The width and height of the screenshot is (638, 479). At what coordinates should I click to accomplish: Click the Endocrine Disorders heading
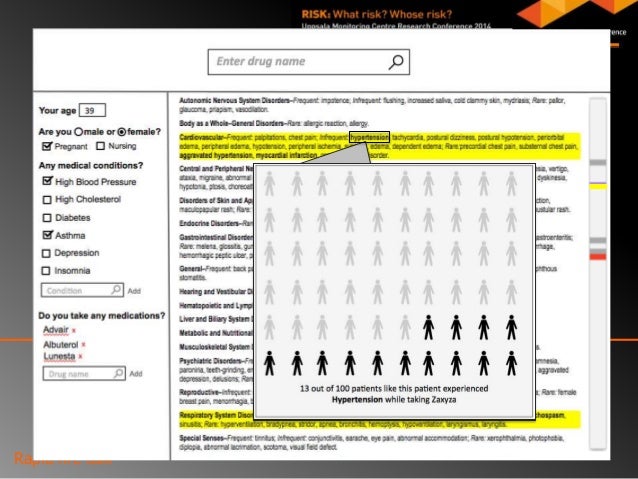(x=209, y=223)
